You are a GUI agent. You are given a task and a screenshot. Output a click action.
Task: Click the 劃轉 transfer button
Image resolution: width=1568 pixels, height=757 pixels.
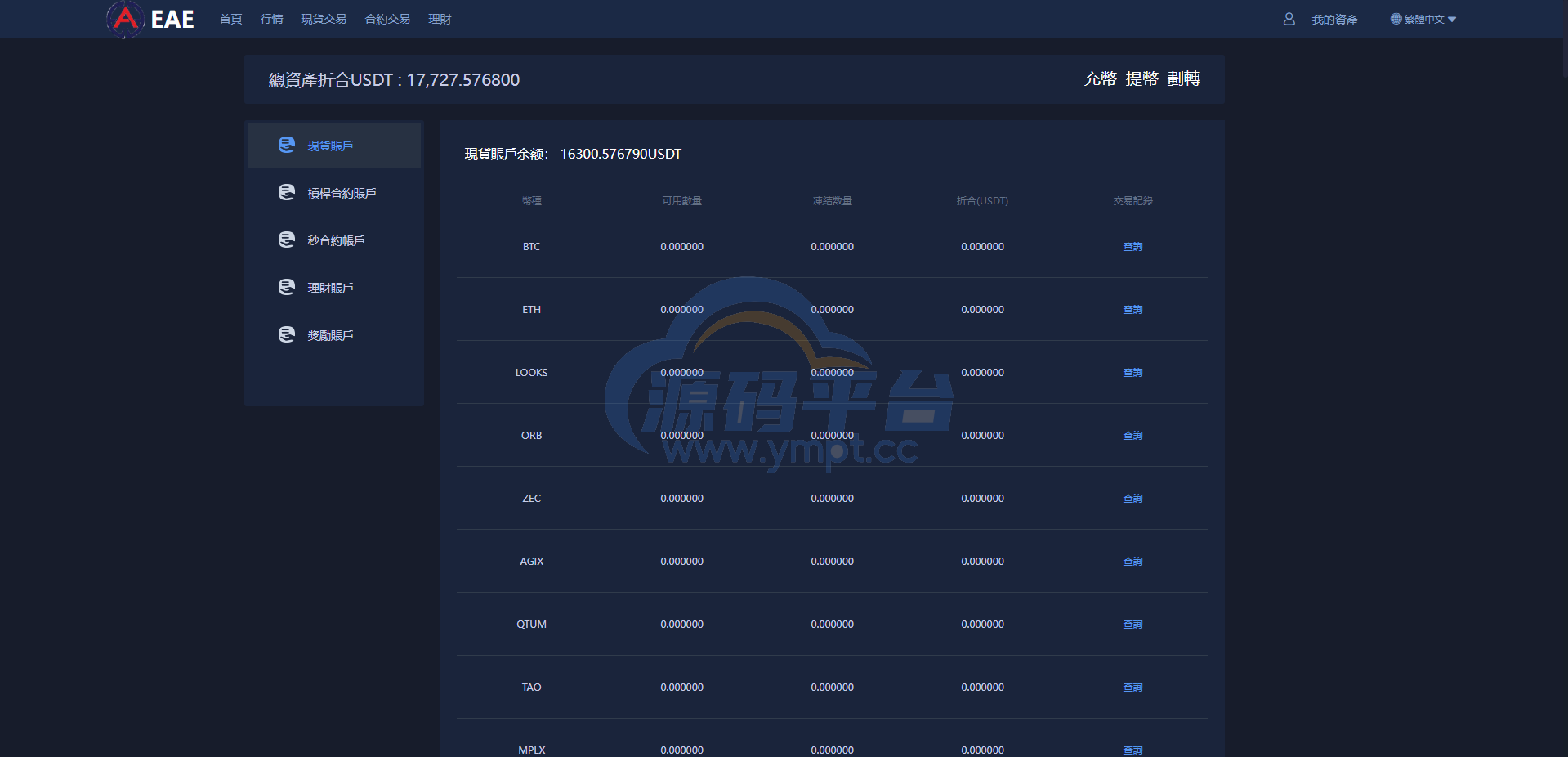pos(1183,78)
